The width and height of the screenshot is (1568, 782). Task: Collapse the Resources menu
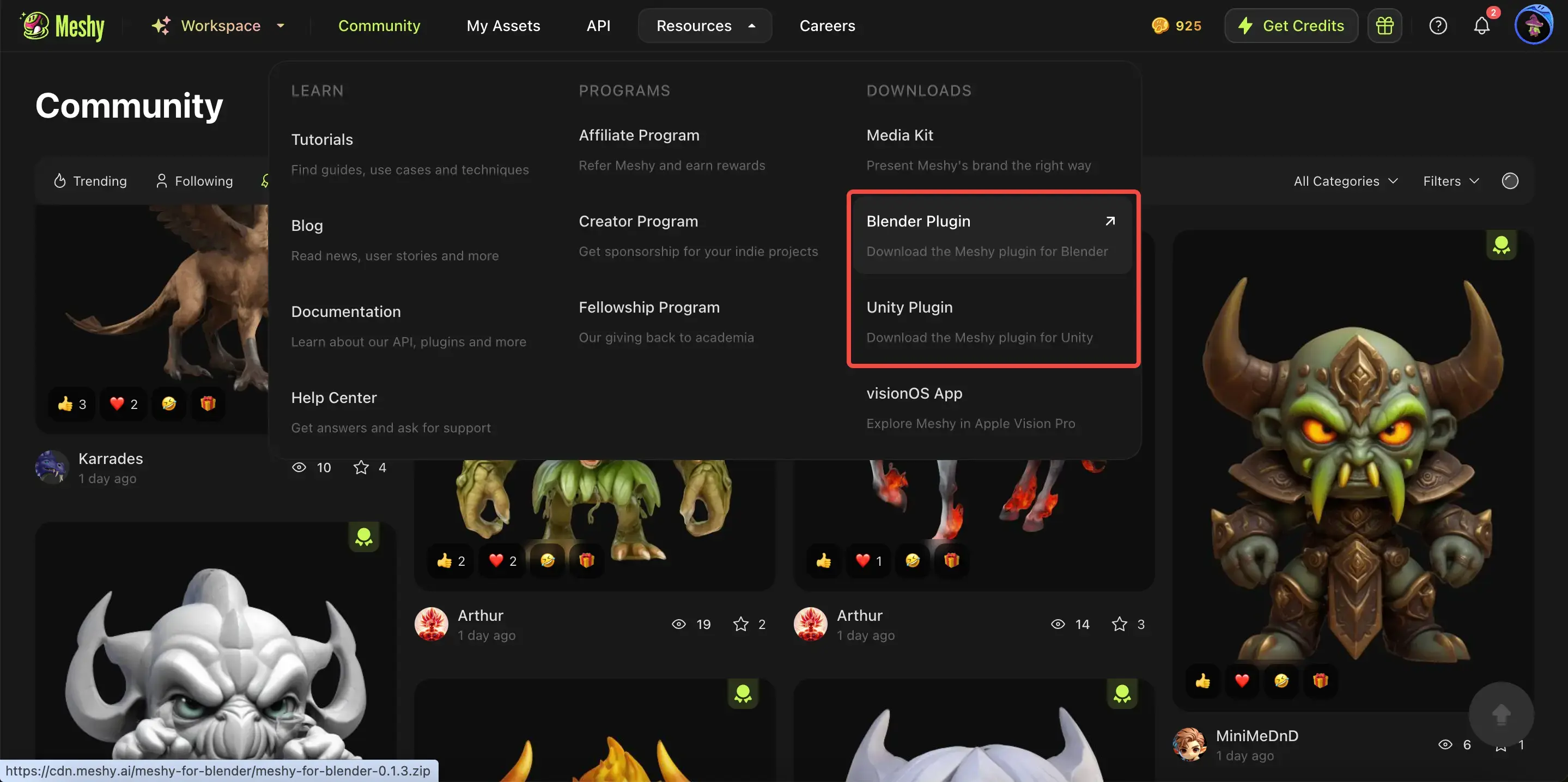pos(704,26)
